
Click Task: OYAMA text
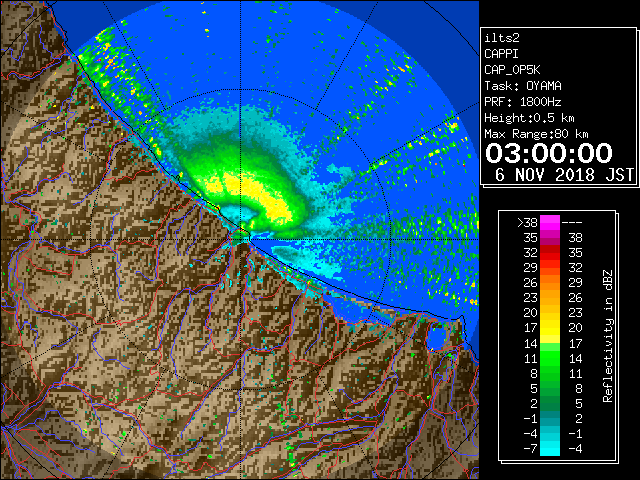point(523,86)
